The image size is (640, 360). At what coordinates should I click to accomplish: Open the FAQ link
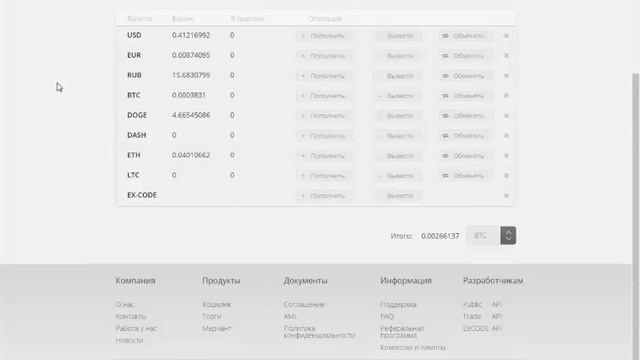tap(387, 316)
